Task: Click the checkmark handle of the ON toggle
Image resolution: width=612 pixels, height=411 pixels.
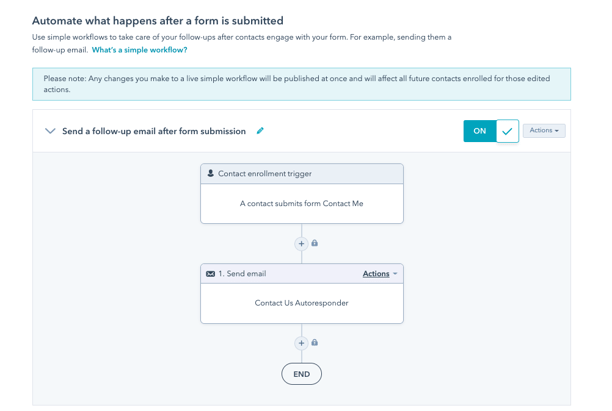Action: tap(507, 131)
